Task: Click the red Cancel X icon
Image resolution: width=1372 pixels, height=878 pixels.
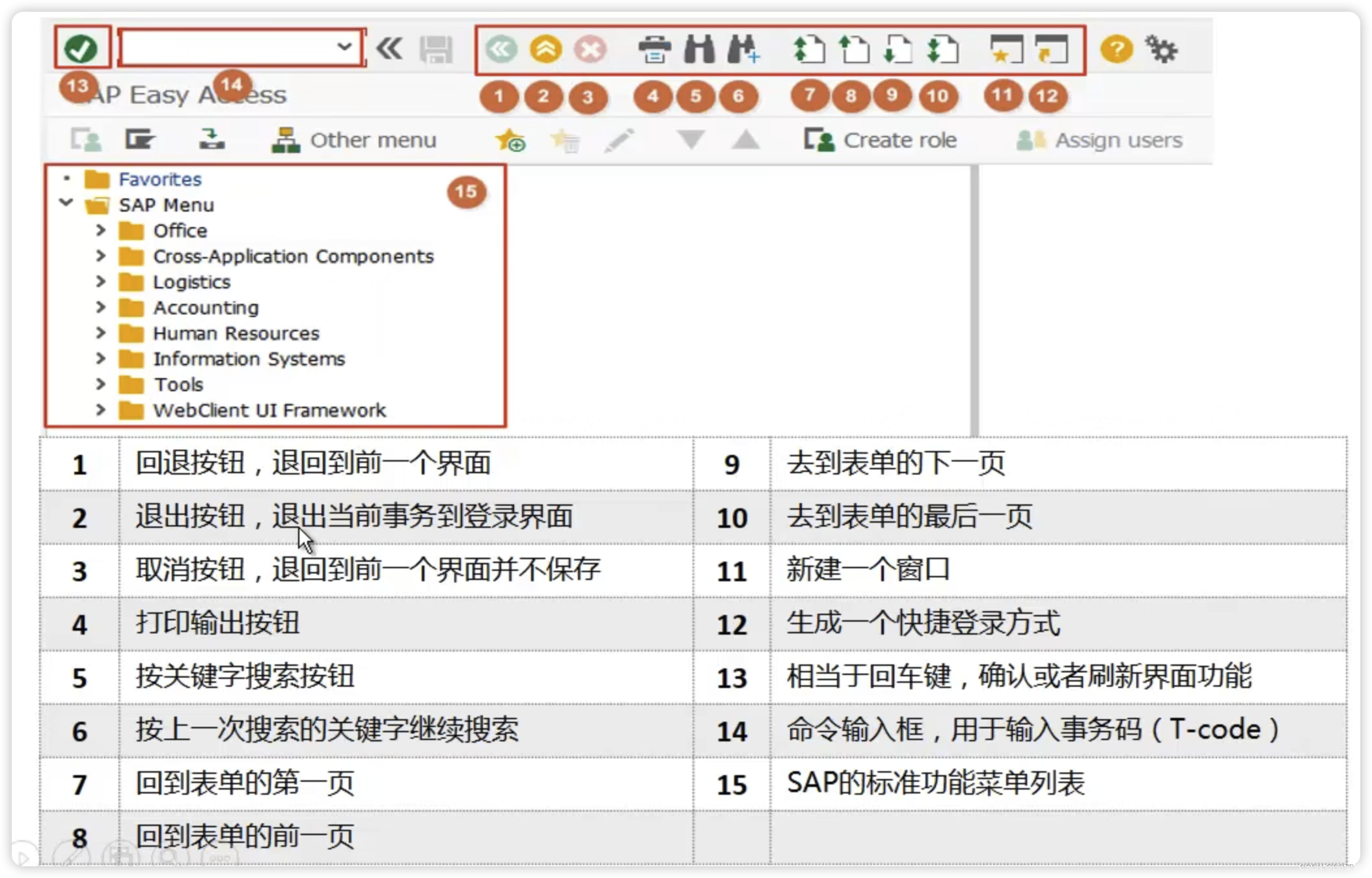Action: pyautogui.click(x=590, y=49)
